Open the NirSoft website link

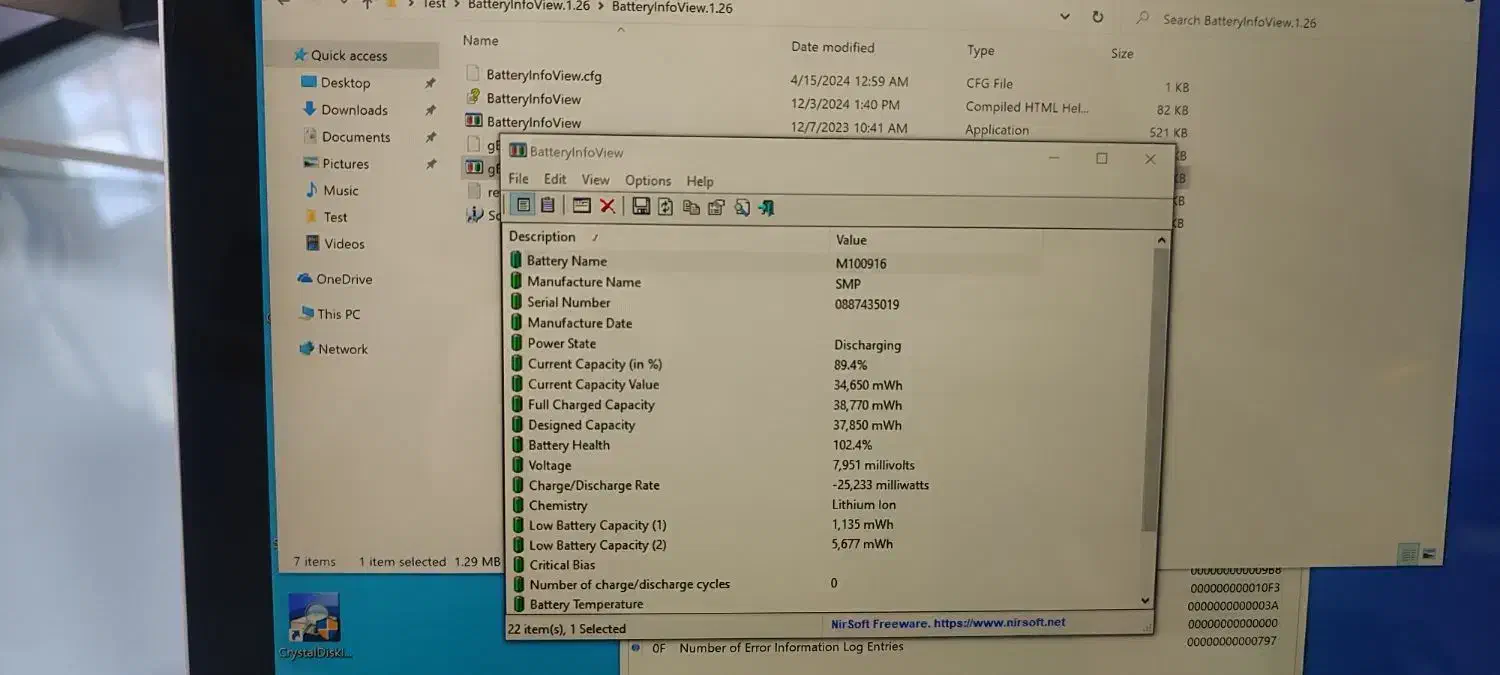click(948, 623)
